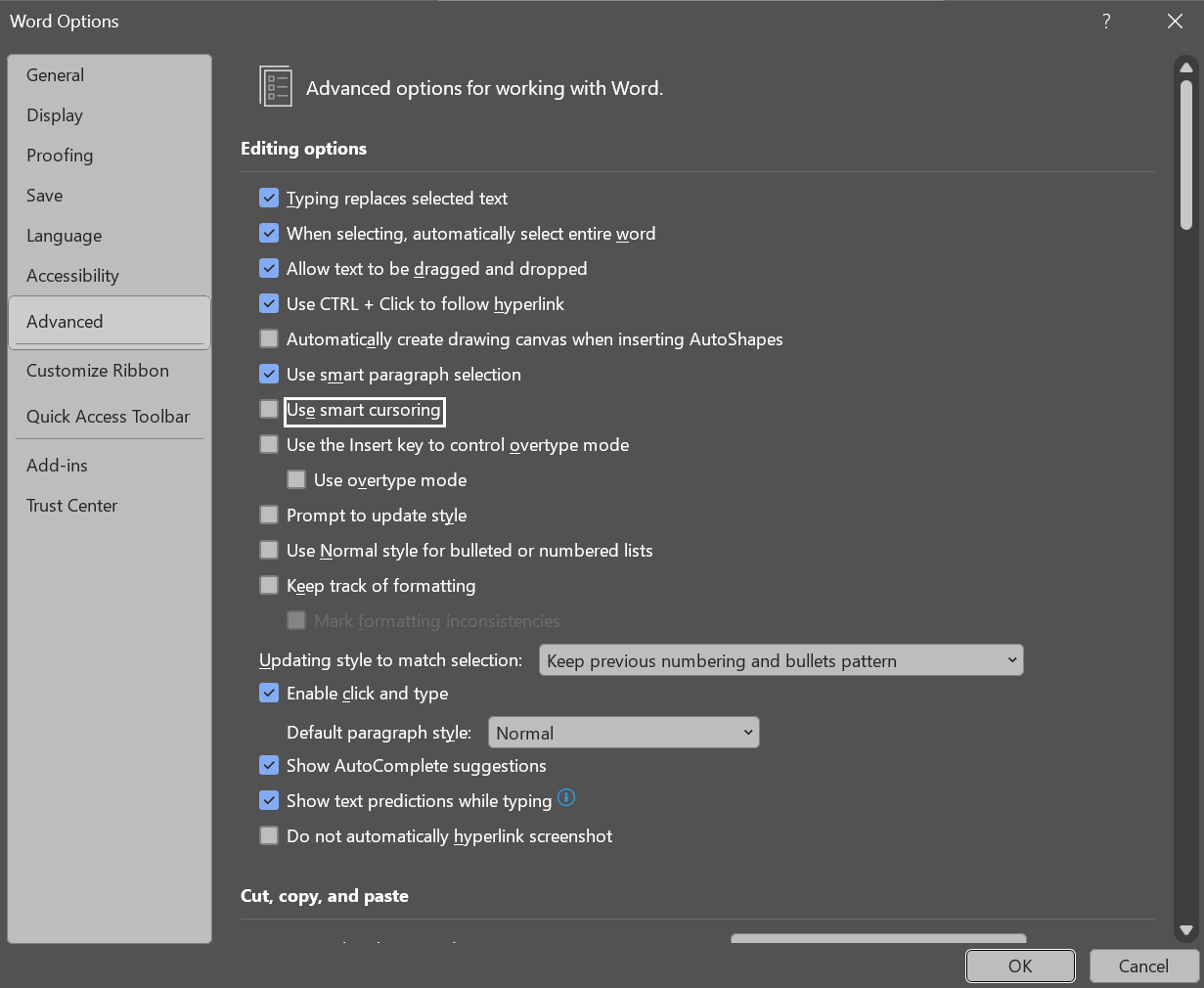Open Default paragraph style Normal dropdown
This screenshot has height=988, width=1204.
[x=624, y=733]
